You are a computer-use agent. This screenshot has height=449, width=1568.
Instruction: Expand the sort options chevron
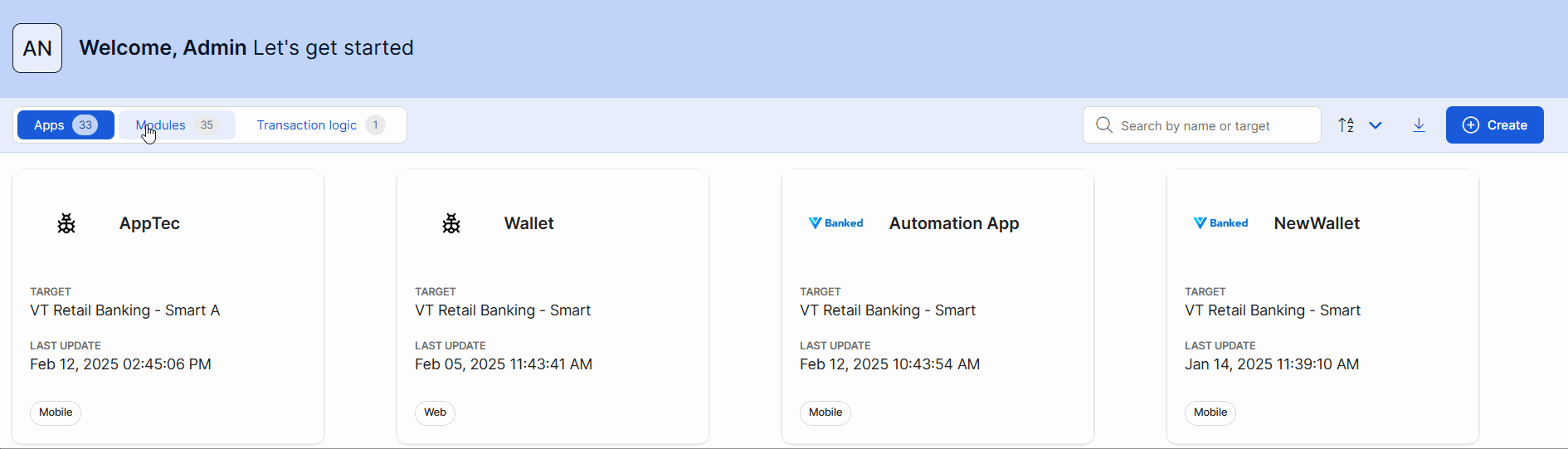tap(1376, 125)
